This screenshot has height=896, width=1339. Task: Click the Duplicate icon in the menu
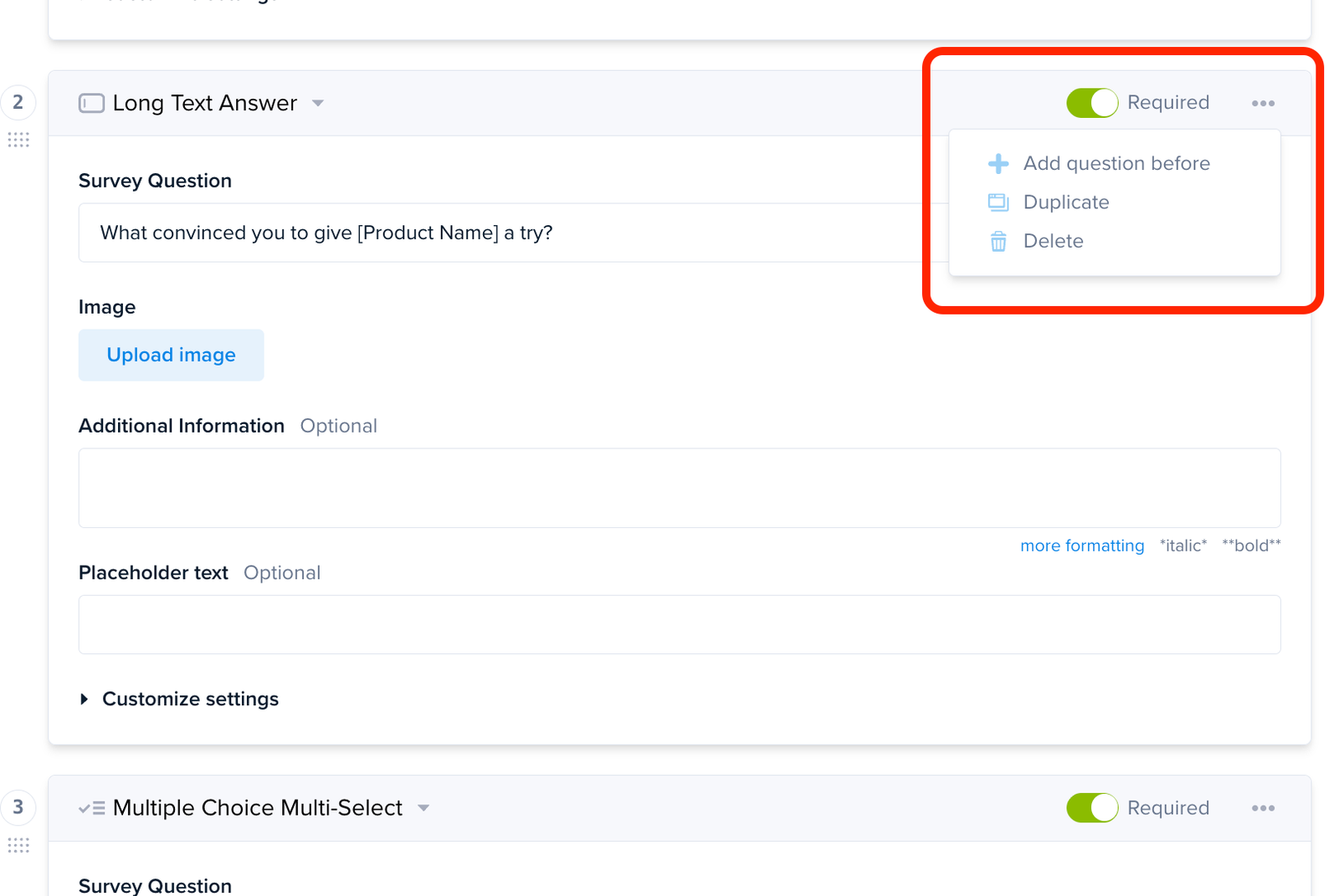coord(998,202)
